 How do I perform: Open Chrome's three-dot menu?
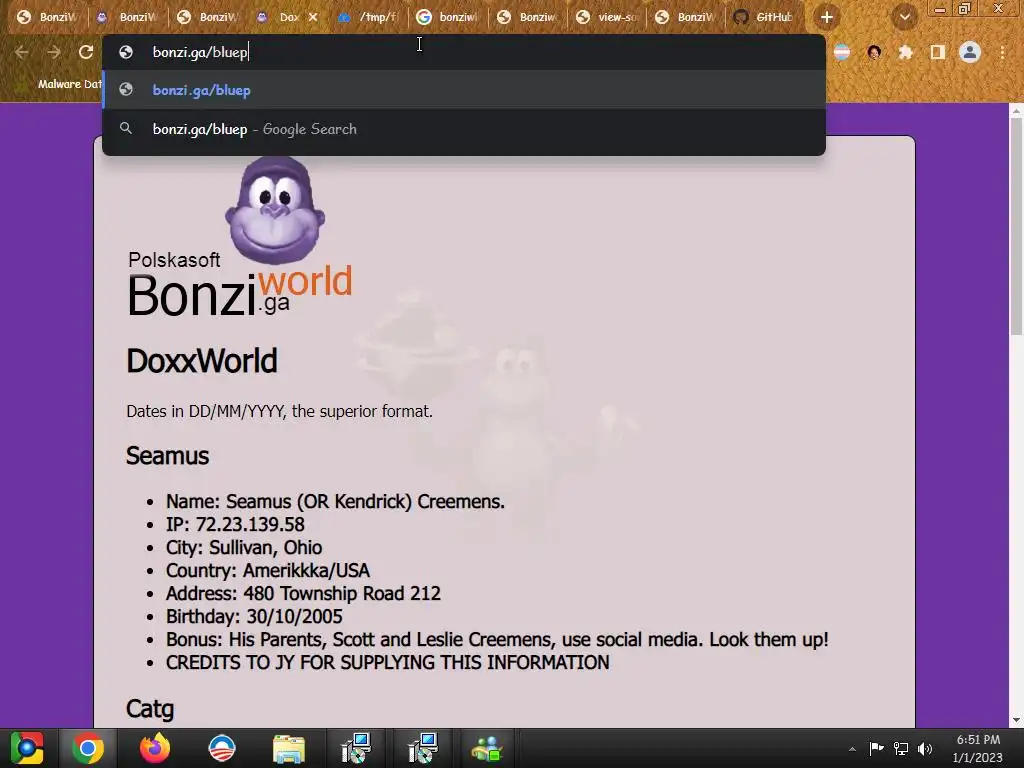[x=1002, y=52]
